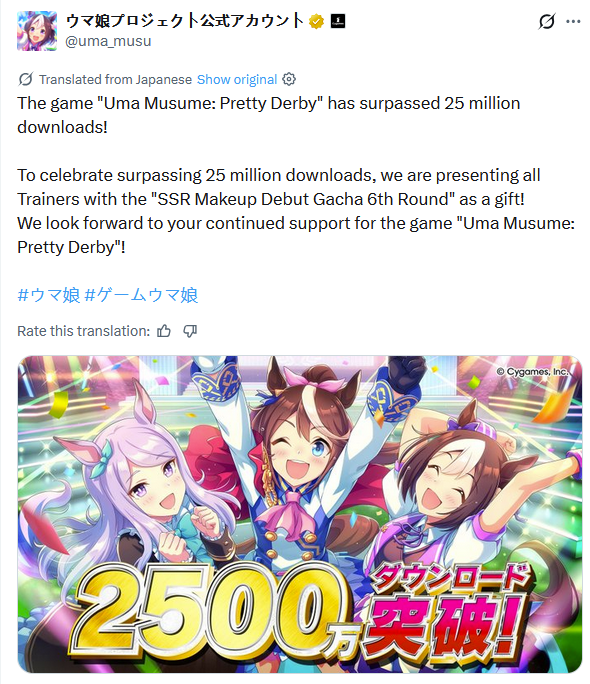Click the gold verified badge
590x684 pixels.
click(x=316, y=21)
